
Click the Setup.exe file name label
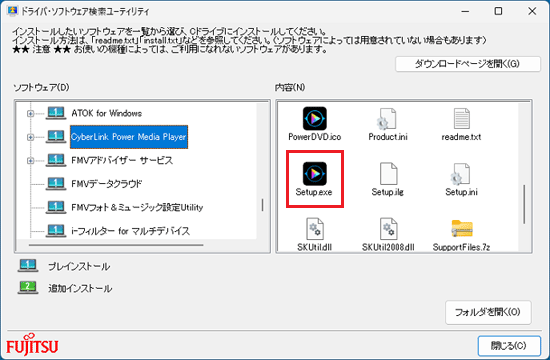tap(314, 192)
